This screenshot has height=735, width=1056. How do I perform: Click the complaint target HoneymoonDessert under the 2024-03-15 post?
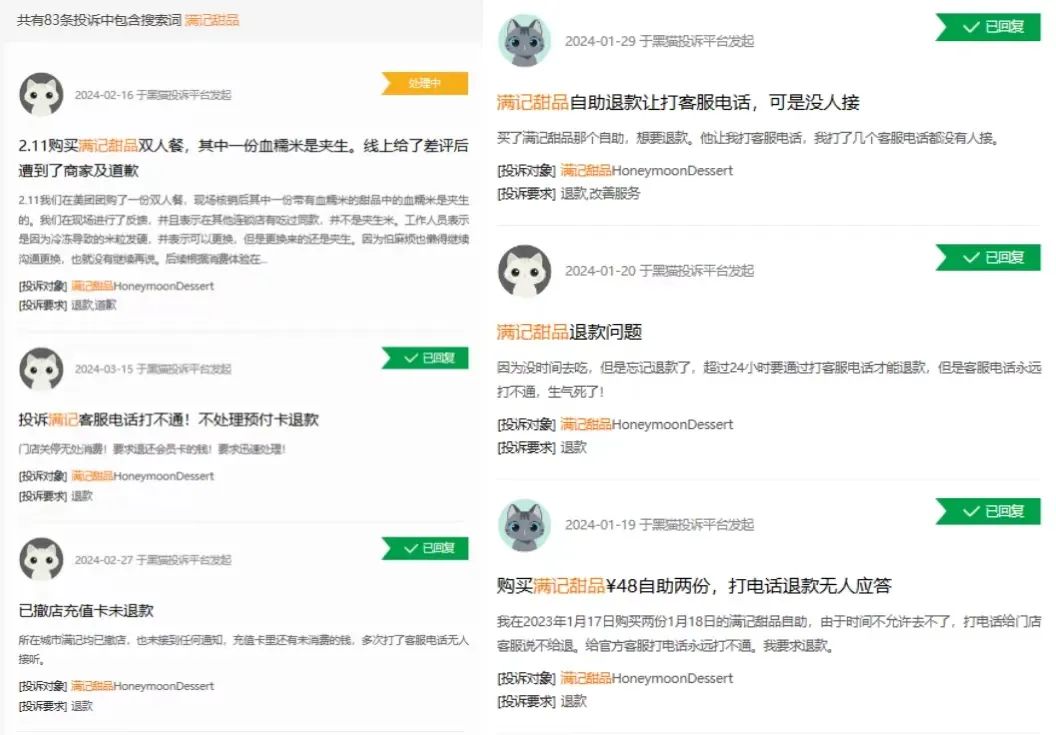[143, 476]
